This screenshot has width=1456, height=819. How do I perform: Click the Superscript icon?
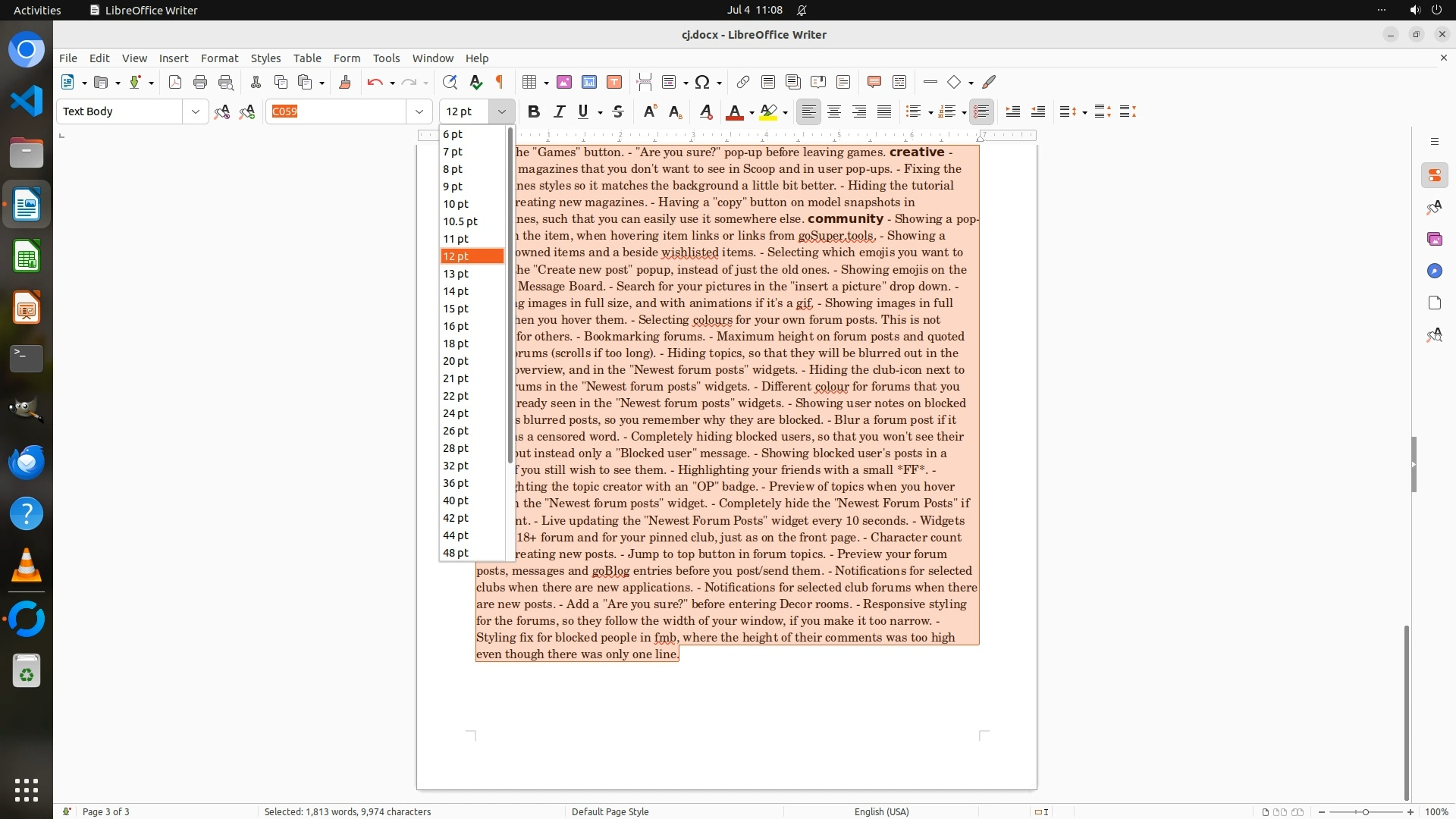click(649, 111)
